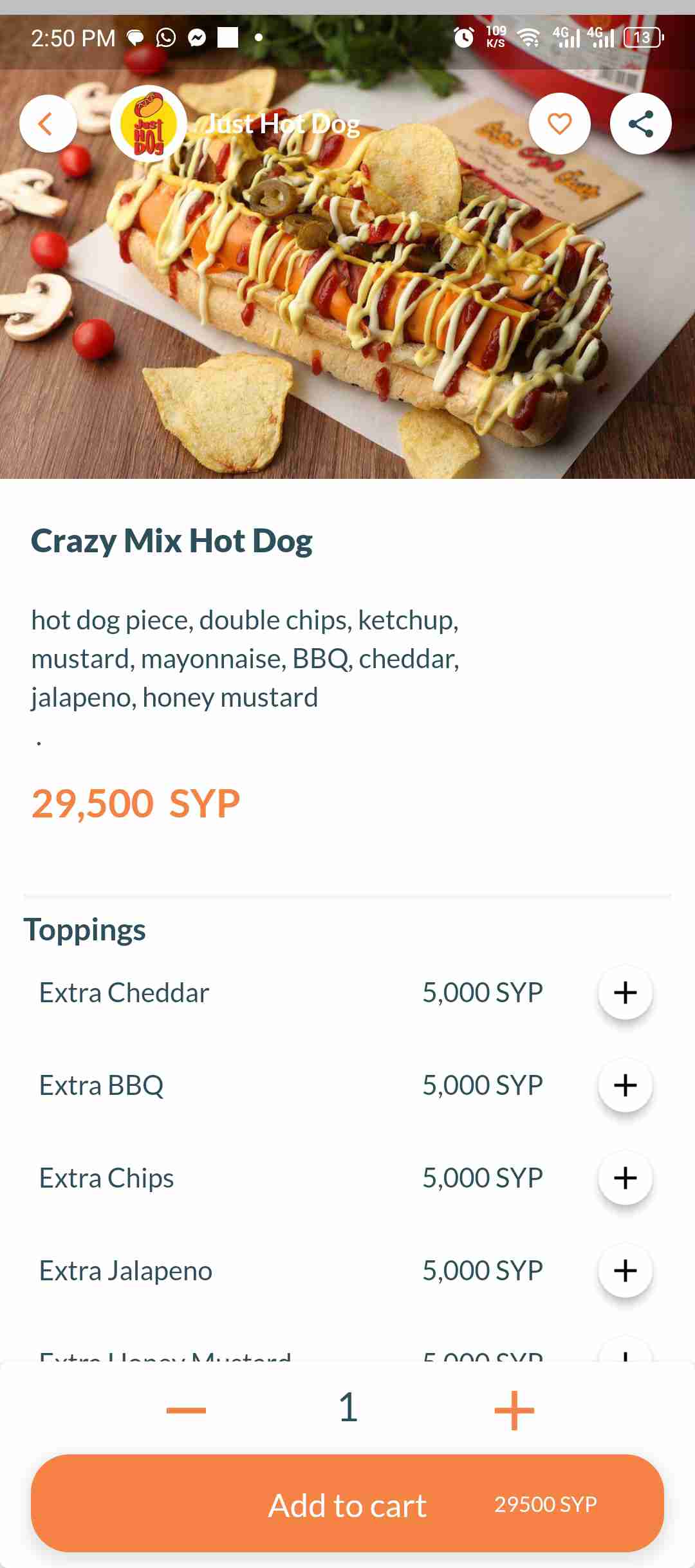Tap the Just Hot Dog restaurant name
The width and height of the screenshot is (695, 1568).
[x=283, y=124]
